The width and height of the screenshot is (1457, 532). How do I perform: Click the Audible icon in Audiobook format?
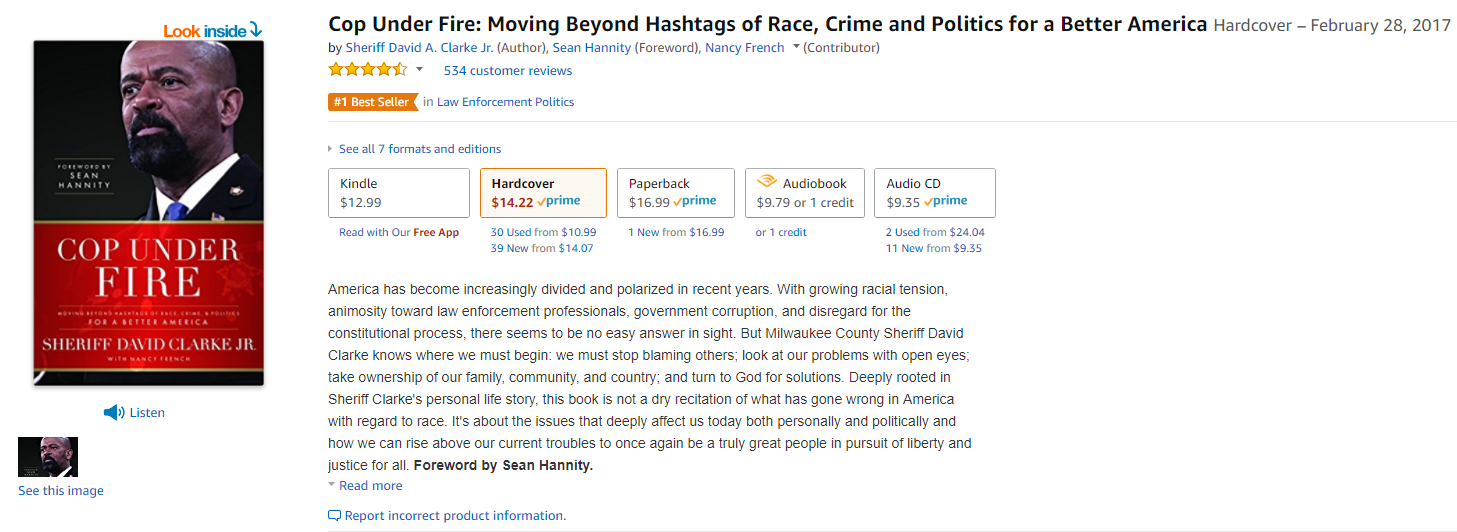[767, 182]
